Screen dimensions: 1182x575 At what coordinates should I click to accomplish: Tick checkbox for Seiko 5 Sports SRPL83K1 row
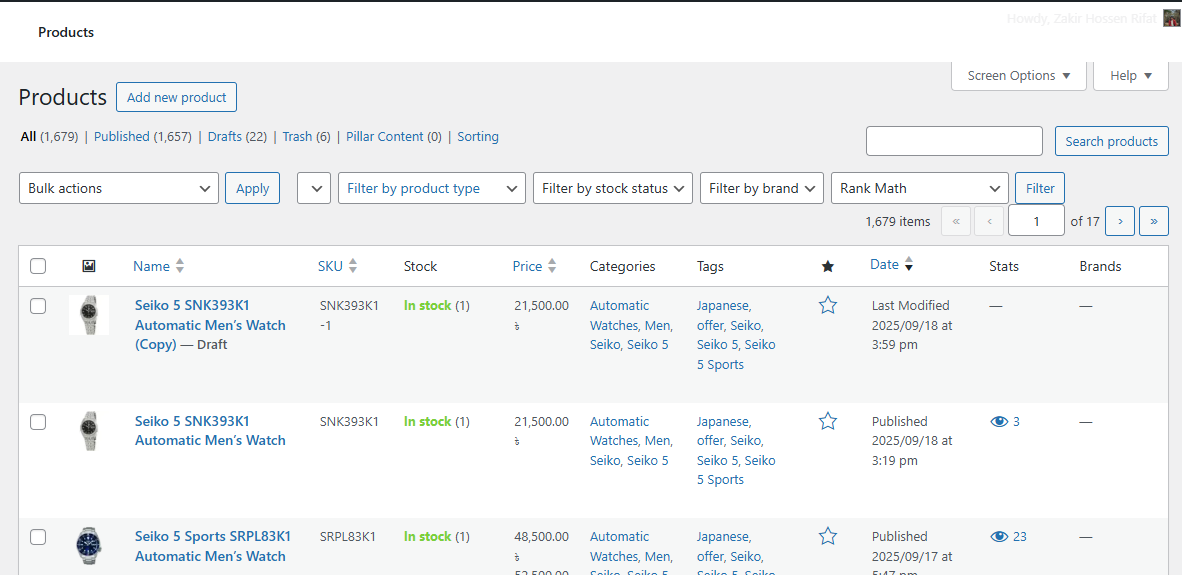pyautogui.click(x=38, y=537)
